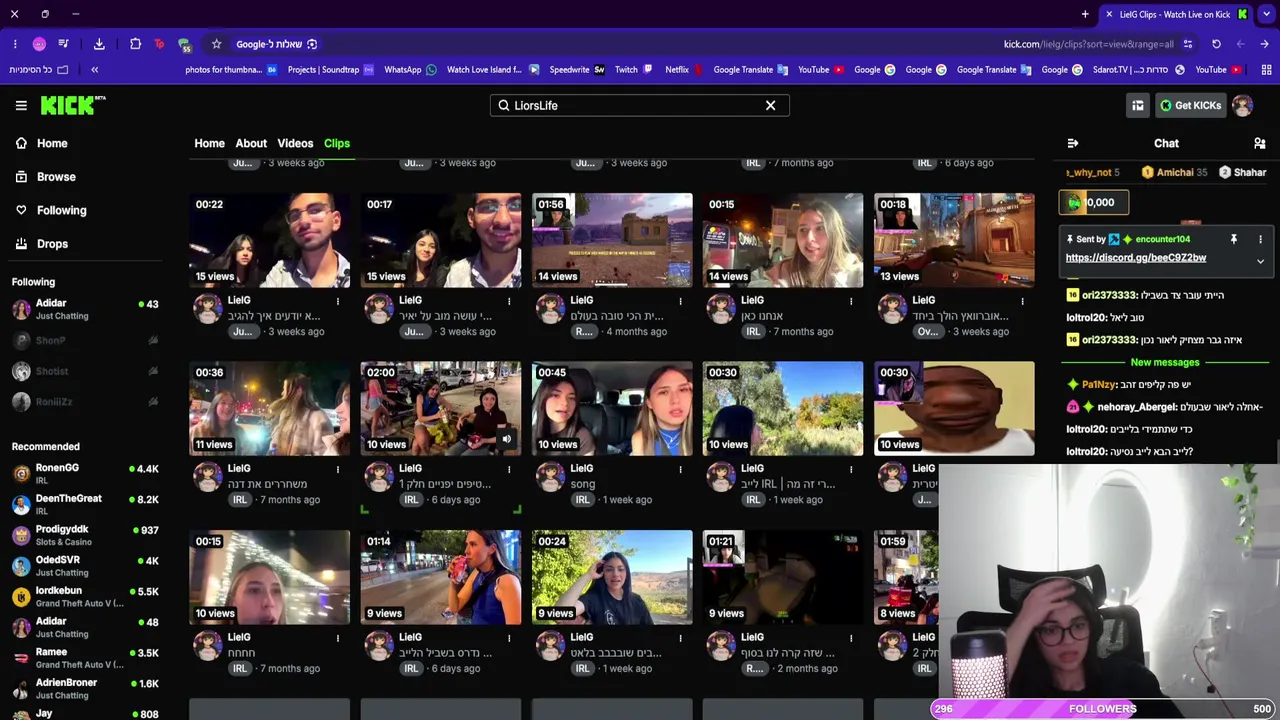Open the chat users list icon
Viewport: 1280px width, 720px height.
tap(1259, 143)
